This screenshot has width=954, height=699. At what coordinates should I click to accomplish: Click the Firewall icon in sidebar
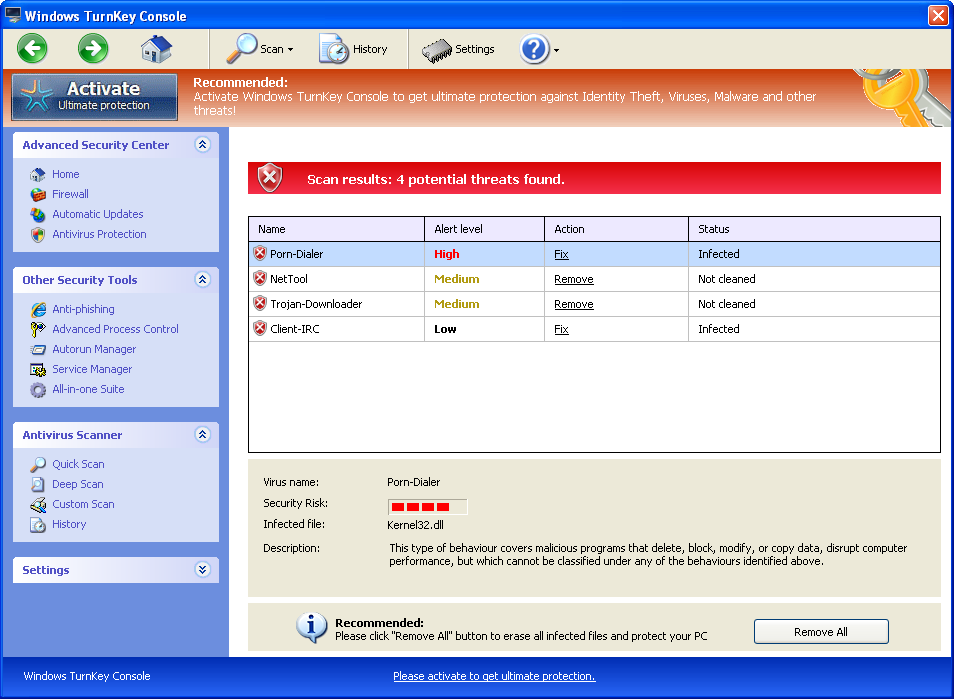38,195
